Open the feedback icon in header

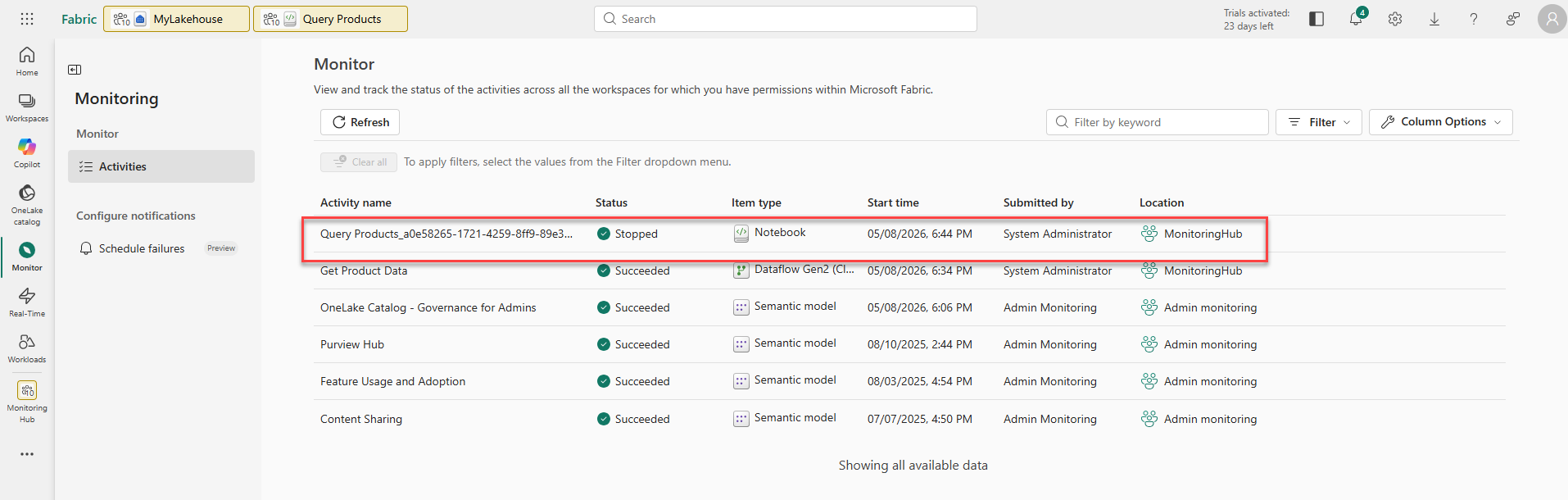(x=1513, y=19)
